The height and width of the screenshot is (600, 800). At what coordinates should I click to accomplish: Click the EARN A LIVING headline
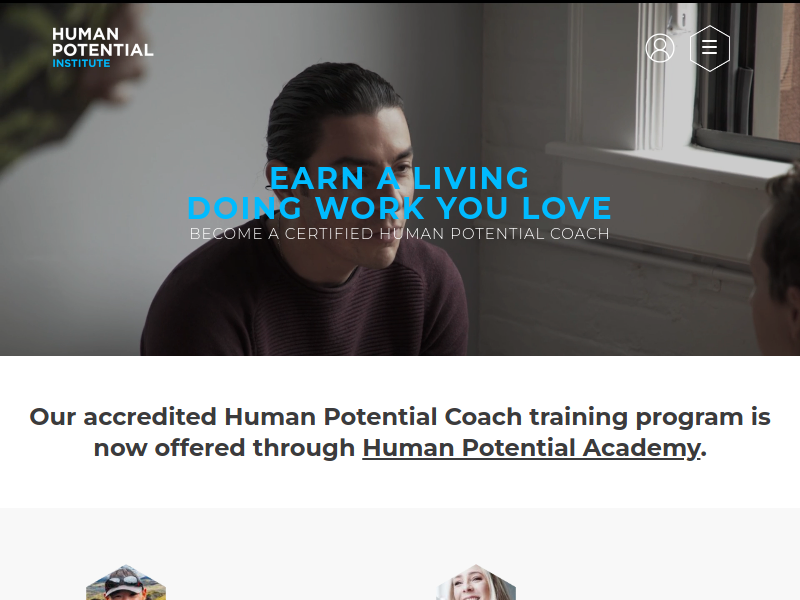(x=399, y=178)
